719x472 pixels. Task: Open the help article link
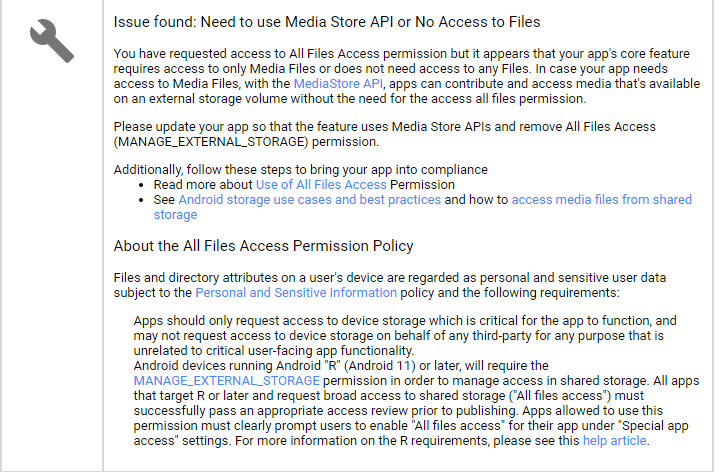(x=614, y=441)
